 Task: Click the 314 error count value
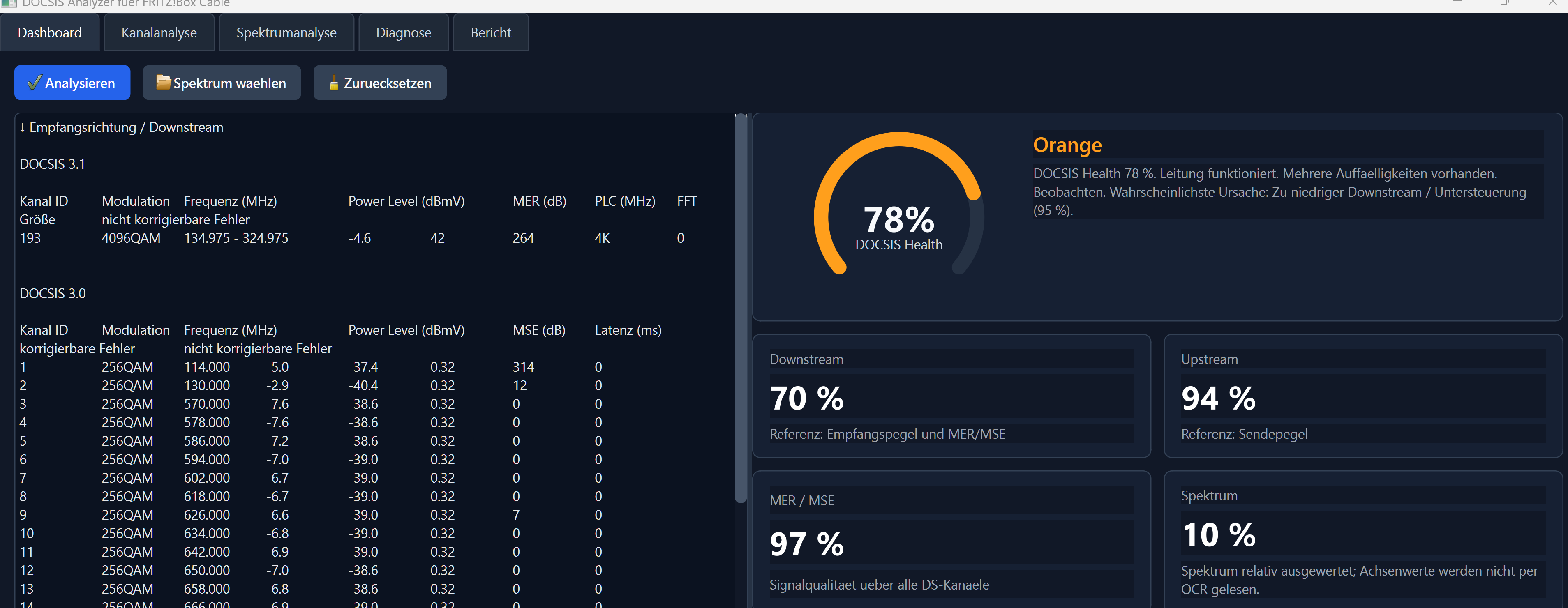523,367
